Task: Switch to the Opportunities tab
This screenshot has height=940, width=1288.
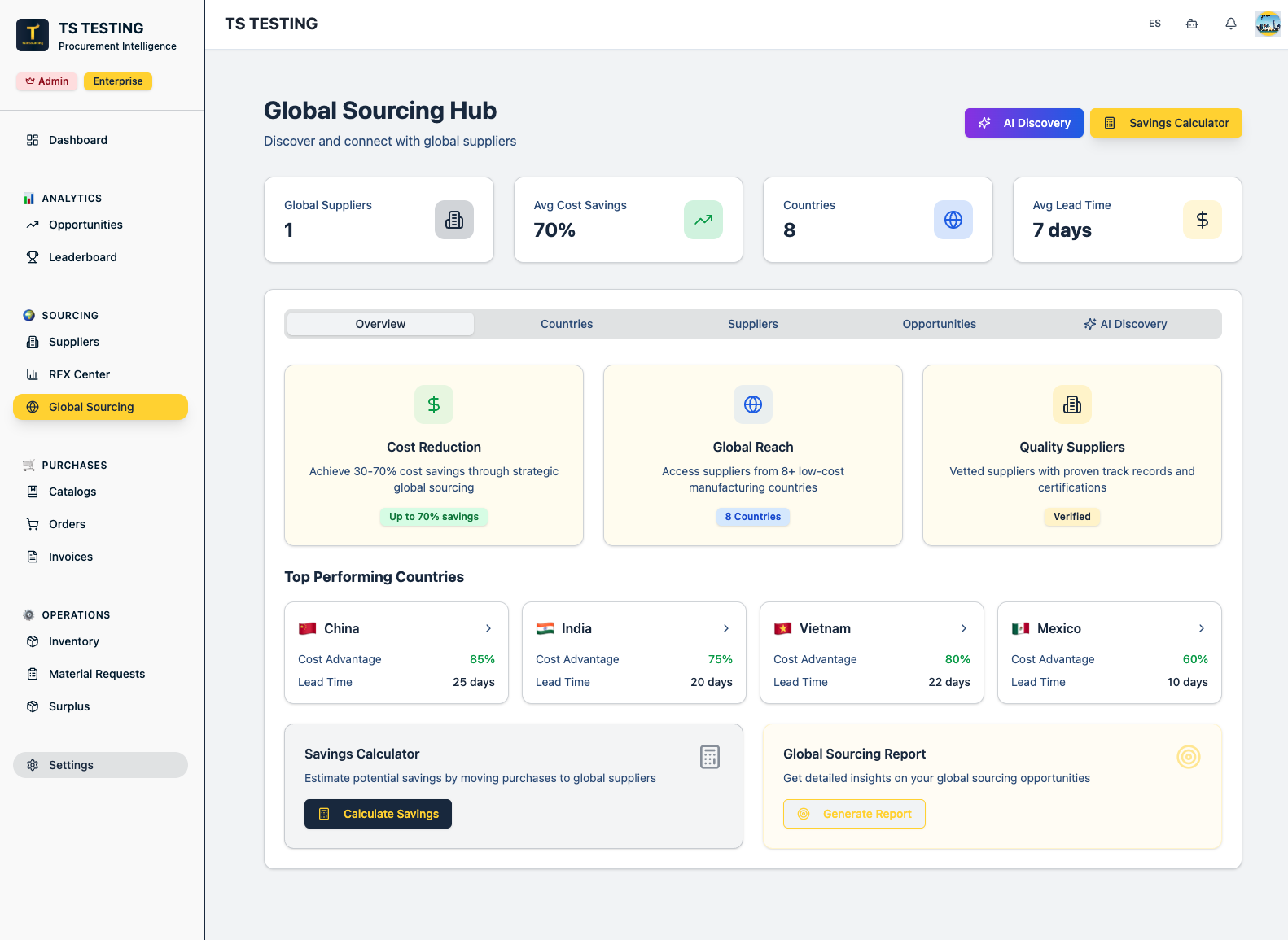Action: click(x=939, y=324)
